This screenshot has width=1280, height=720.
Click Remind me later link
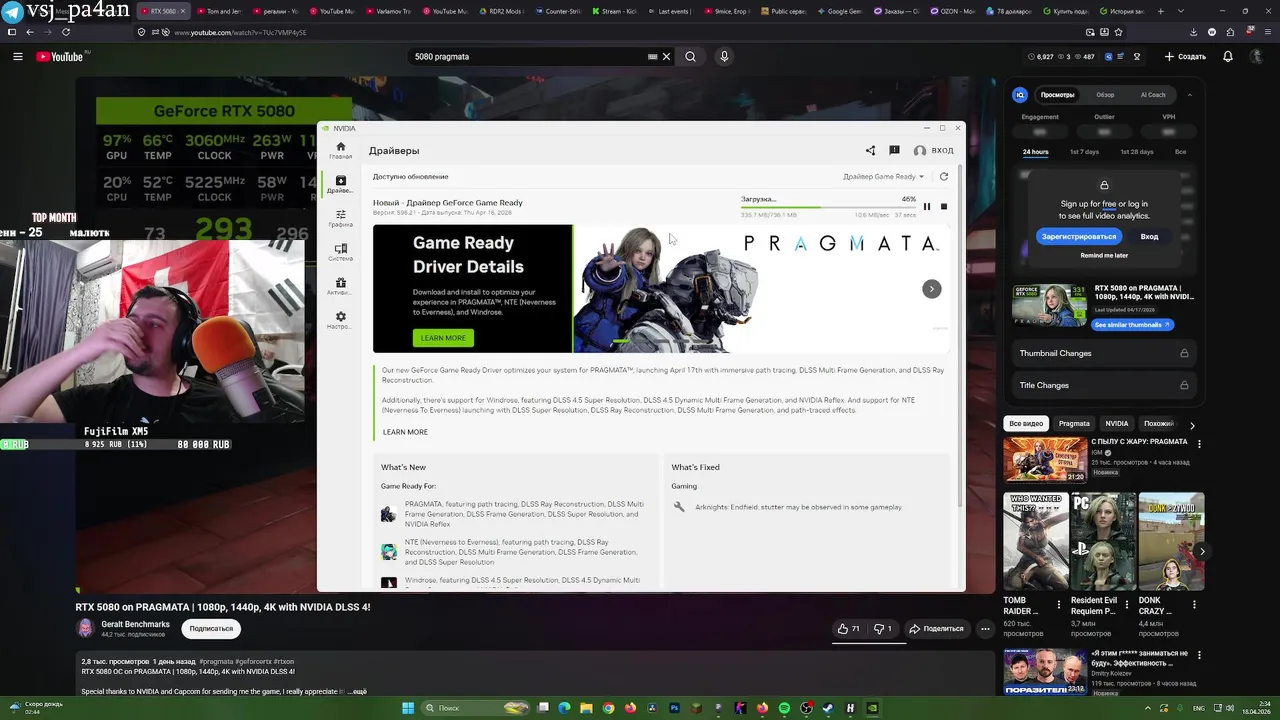[1104, 256]
